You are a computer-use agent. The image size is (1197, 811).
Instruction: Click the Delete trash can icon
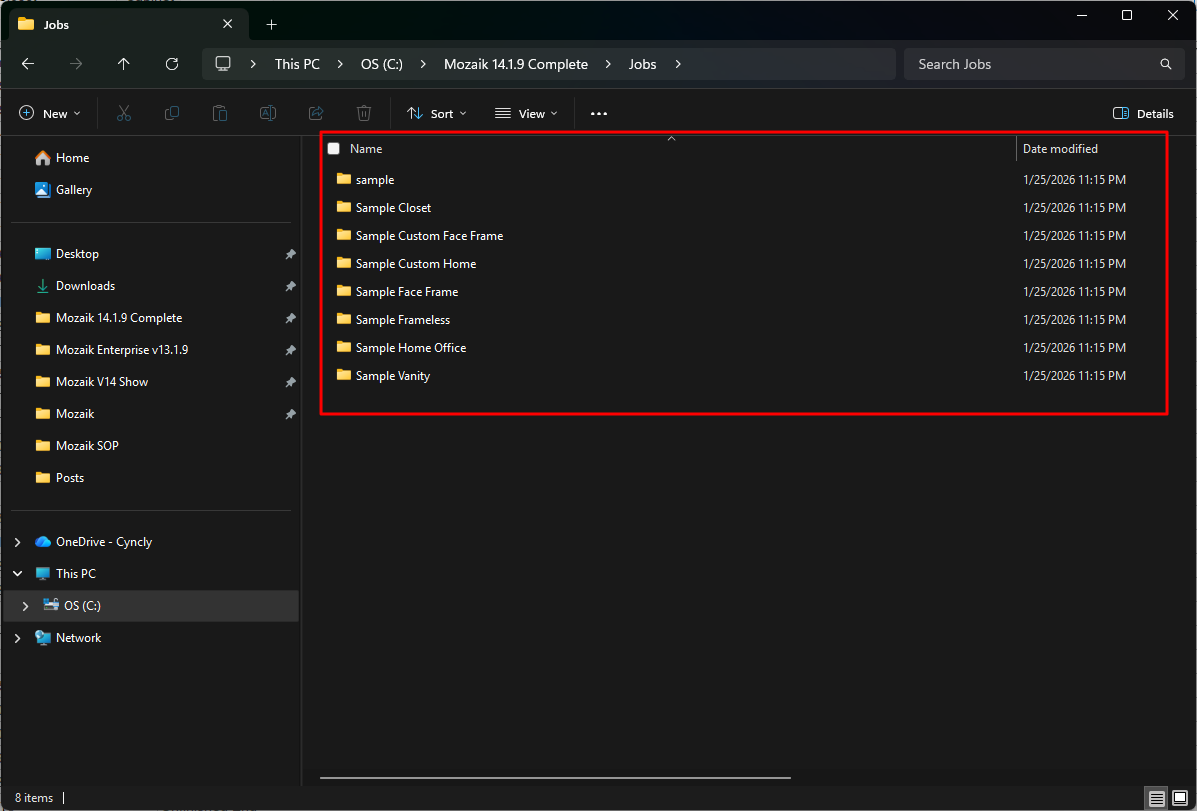(364, 114)
